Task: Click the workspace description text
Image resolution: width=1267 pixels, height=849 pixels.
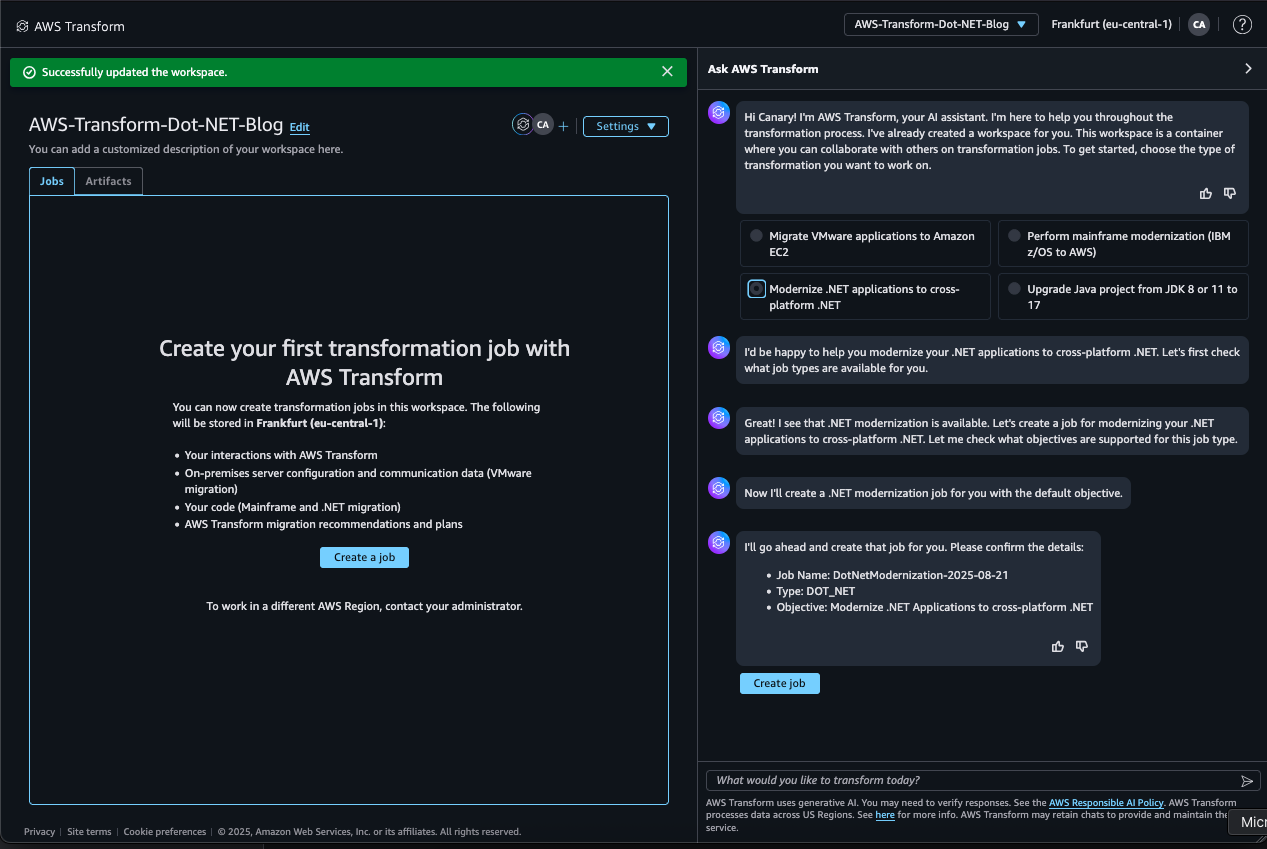Action: pyautogui.click(x=186, y=149)
